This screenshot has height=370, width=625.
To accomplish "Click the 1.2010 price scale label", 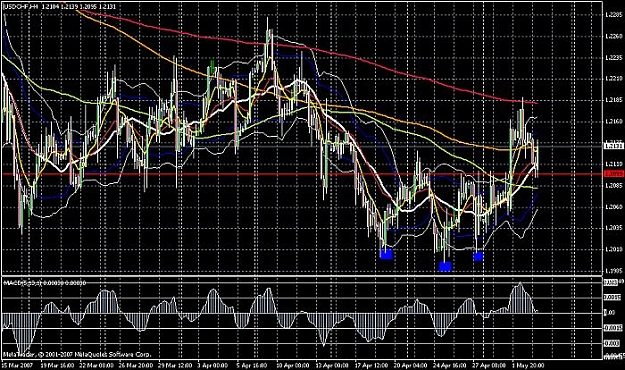I will [613, 250].
